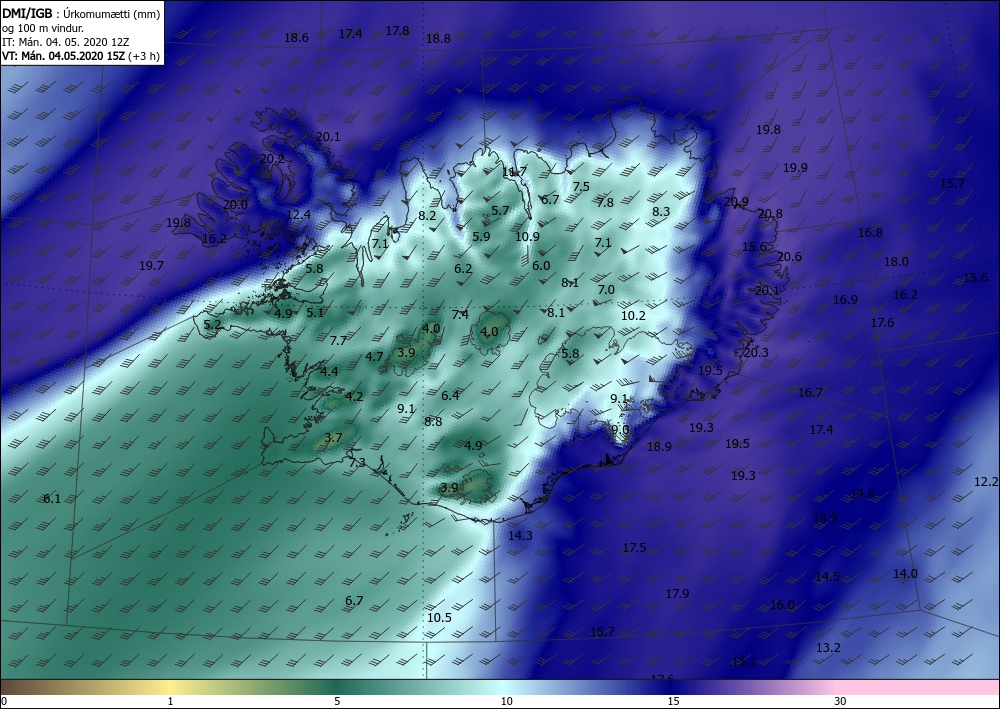Click the legend tick label '5'

pos(337,702)
